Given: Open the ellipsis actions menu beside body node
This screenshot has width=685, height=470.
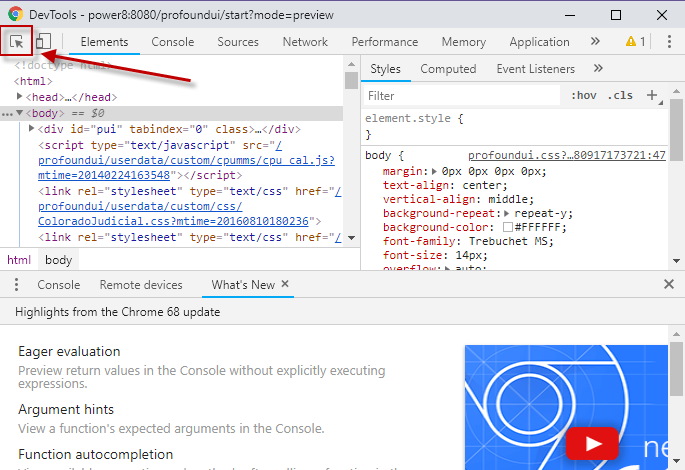Looking at the screenshot, I should point(7,114).
